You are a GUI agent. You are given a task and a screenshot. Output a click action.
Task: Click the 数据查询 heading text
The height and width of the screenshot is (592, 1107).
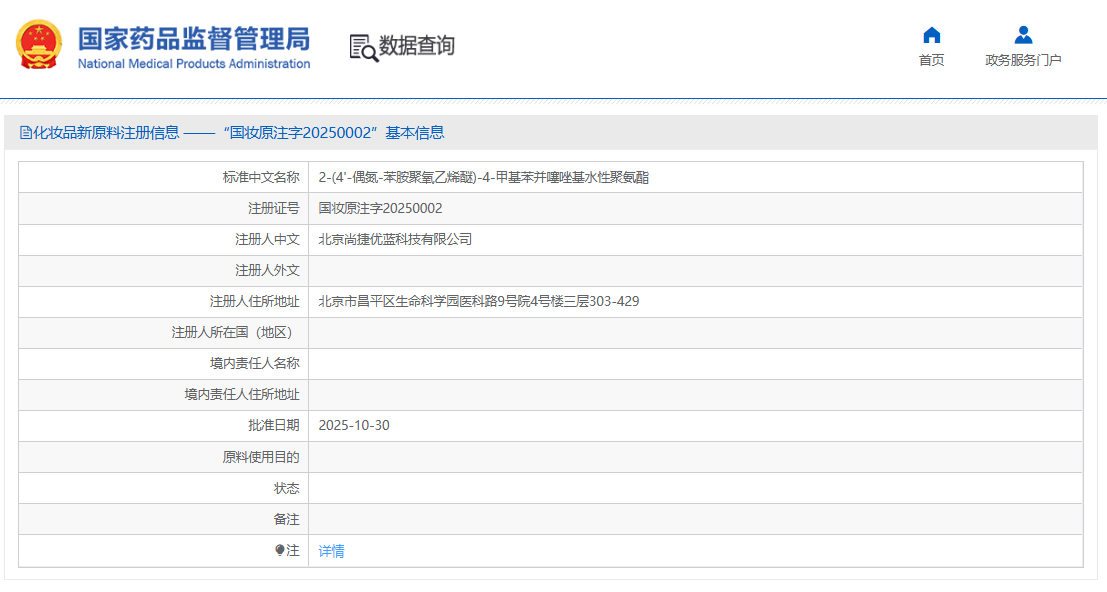(x=417, y=46)
